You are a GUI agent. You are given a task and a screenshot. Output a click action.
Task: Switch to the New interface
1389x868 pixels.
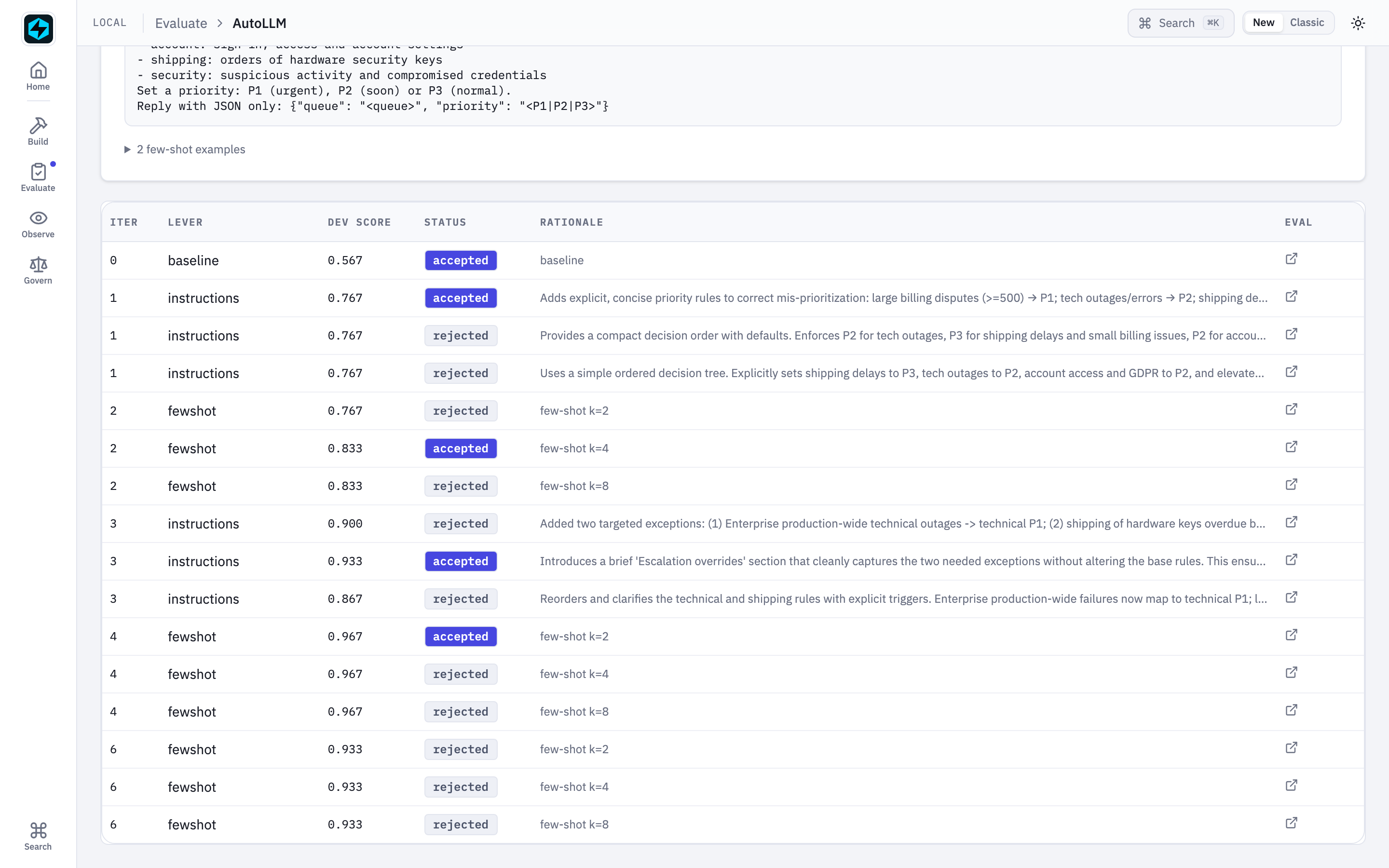coord(1263,23)
